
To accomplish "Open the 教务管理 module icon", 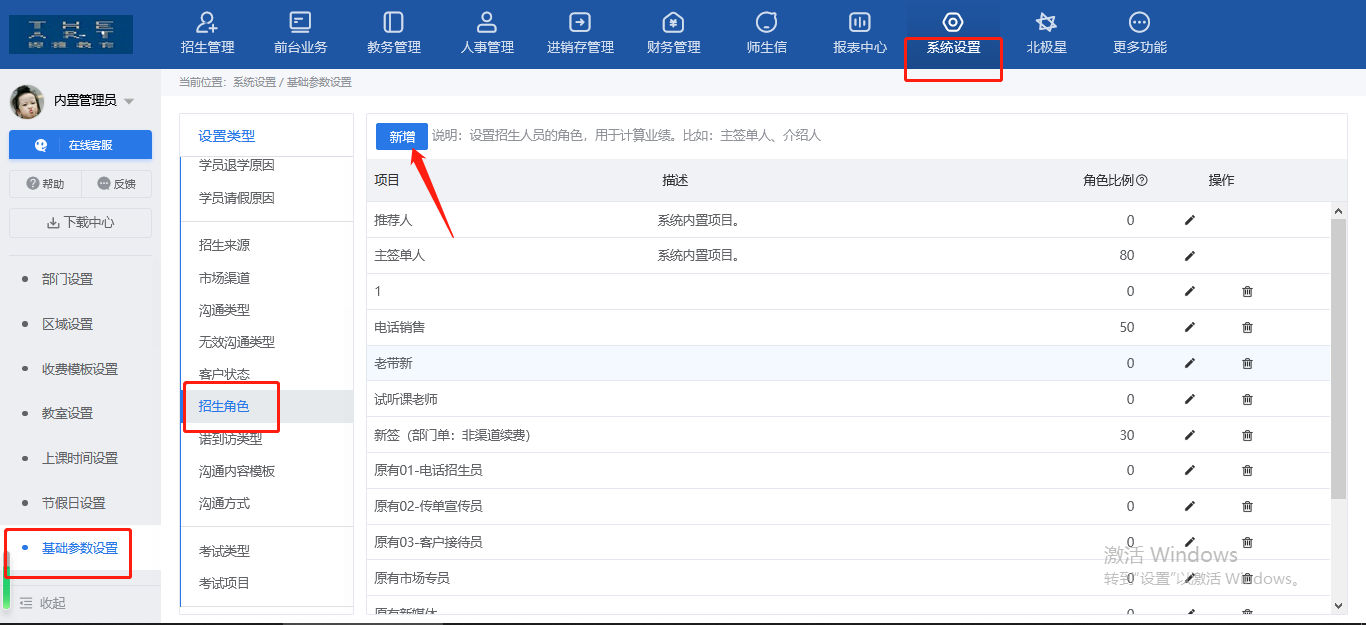I will [394, 22].
